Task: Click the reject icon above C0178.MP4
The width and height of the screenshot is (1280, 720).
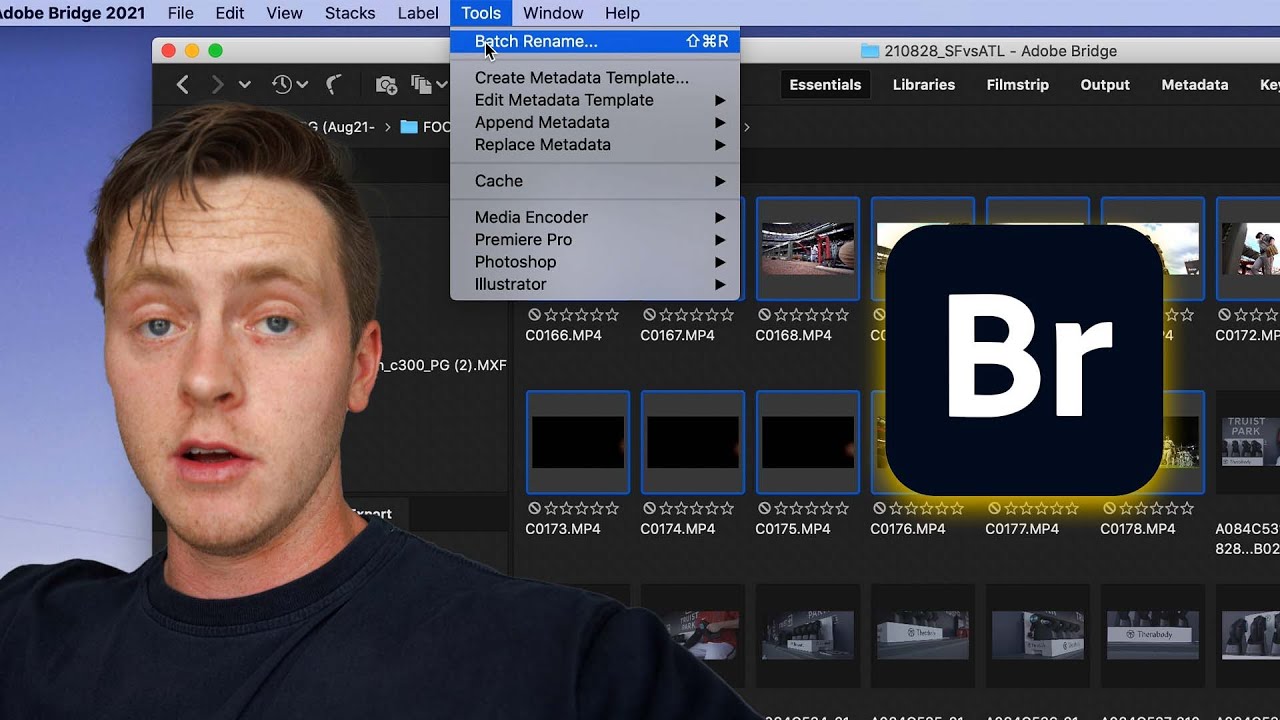Action: pos(1109,508)
